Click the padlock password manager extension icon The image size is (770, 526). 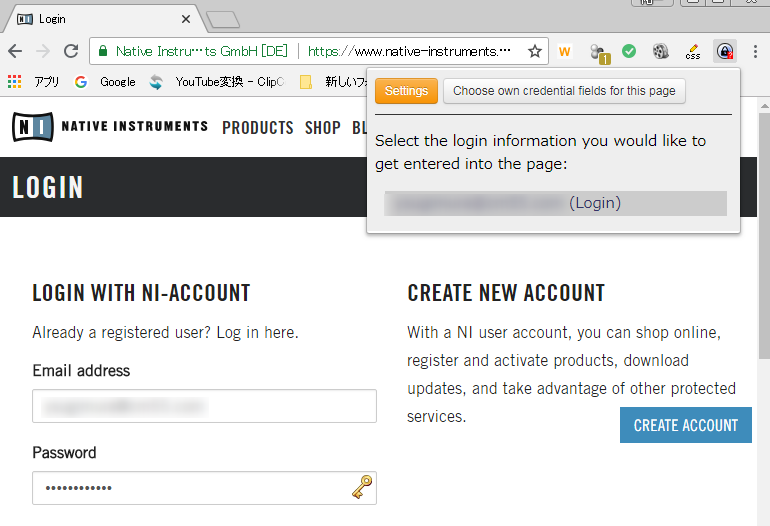pyautogui.click(x=725, y=51)
